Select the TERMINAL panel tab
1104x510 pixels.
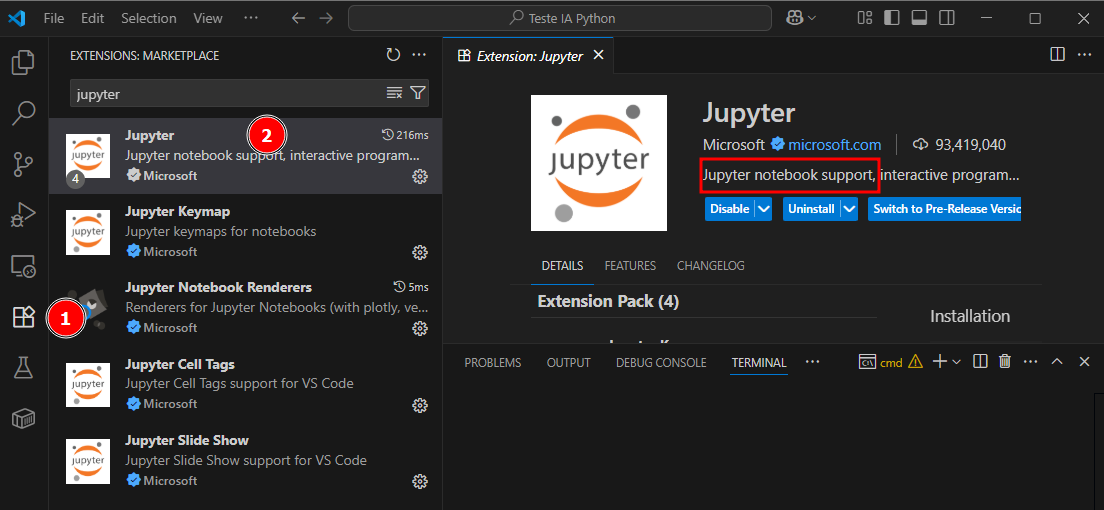[x=759, y=363]
